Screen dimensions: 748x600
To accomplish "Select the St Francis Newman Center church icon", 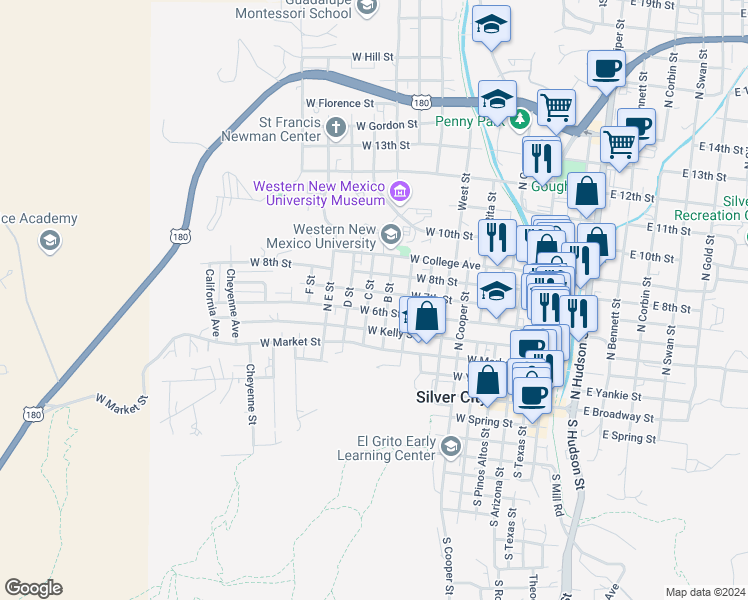I will pos(336,128).
